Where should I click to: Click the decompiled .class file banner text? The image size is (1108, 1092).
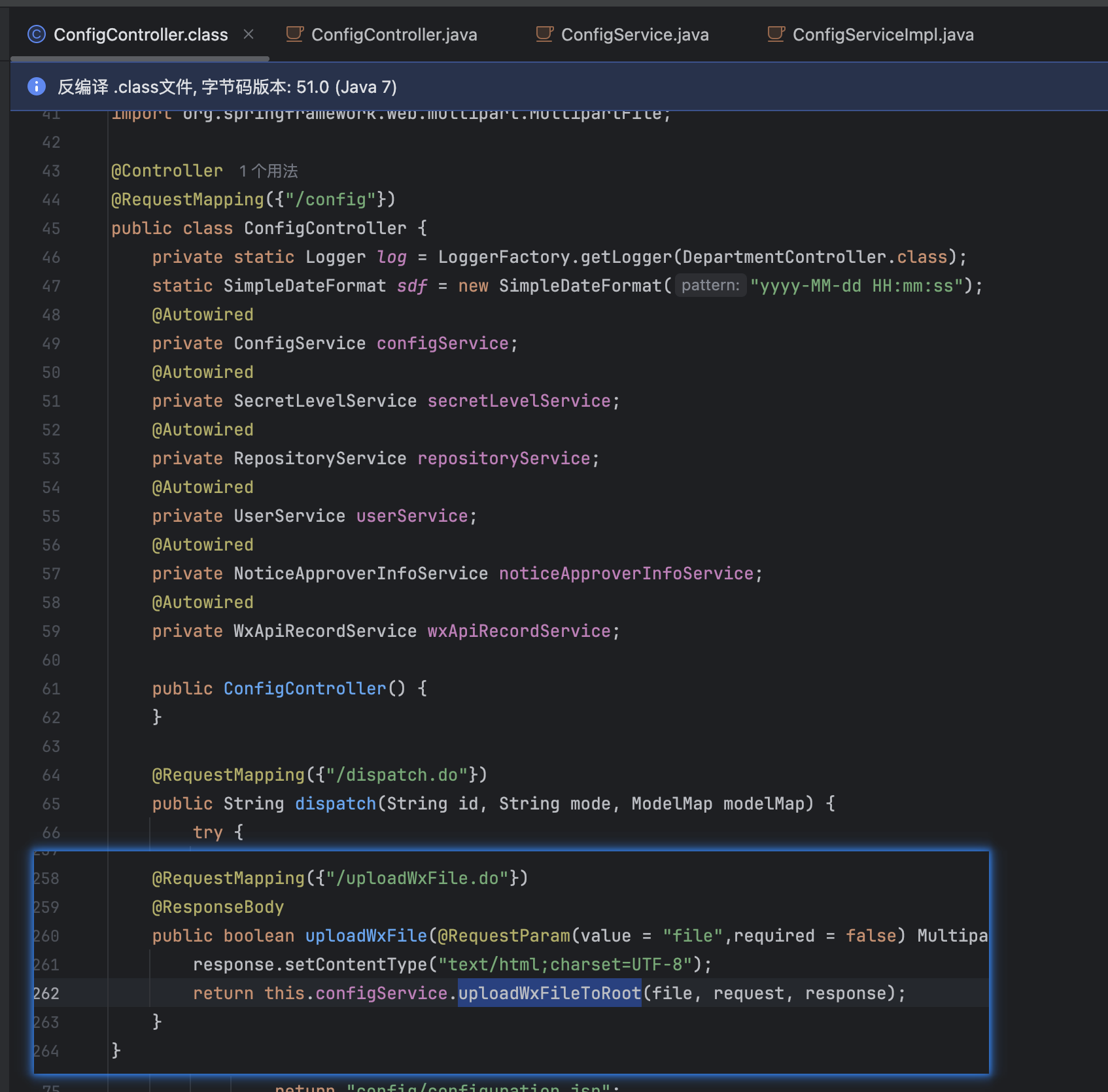click(x=227, y=87)
